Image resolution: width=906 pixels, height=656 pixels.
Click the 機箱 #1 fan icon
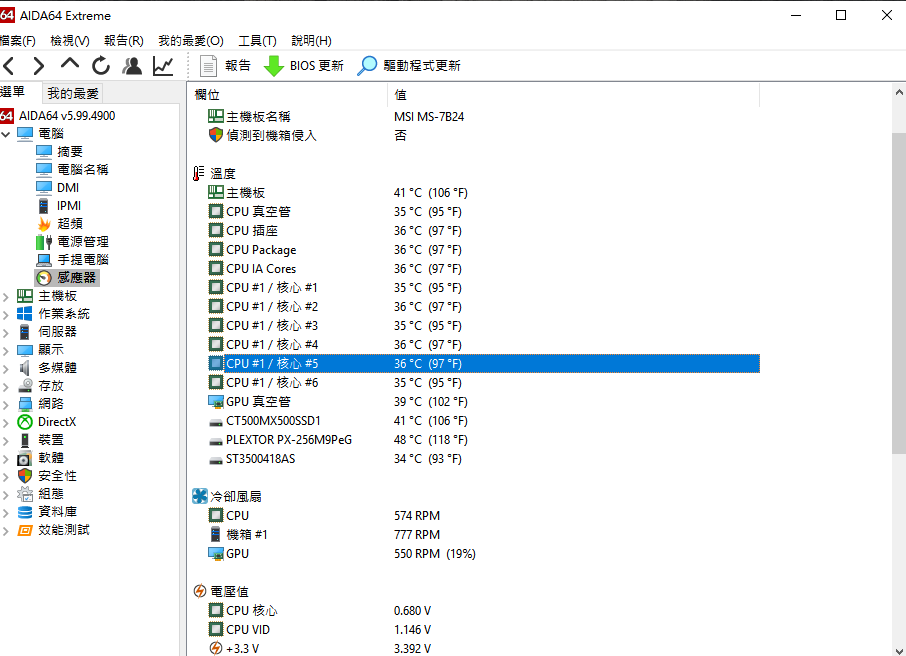pos(216,534)
